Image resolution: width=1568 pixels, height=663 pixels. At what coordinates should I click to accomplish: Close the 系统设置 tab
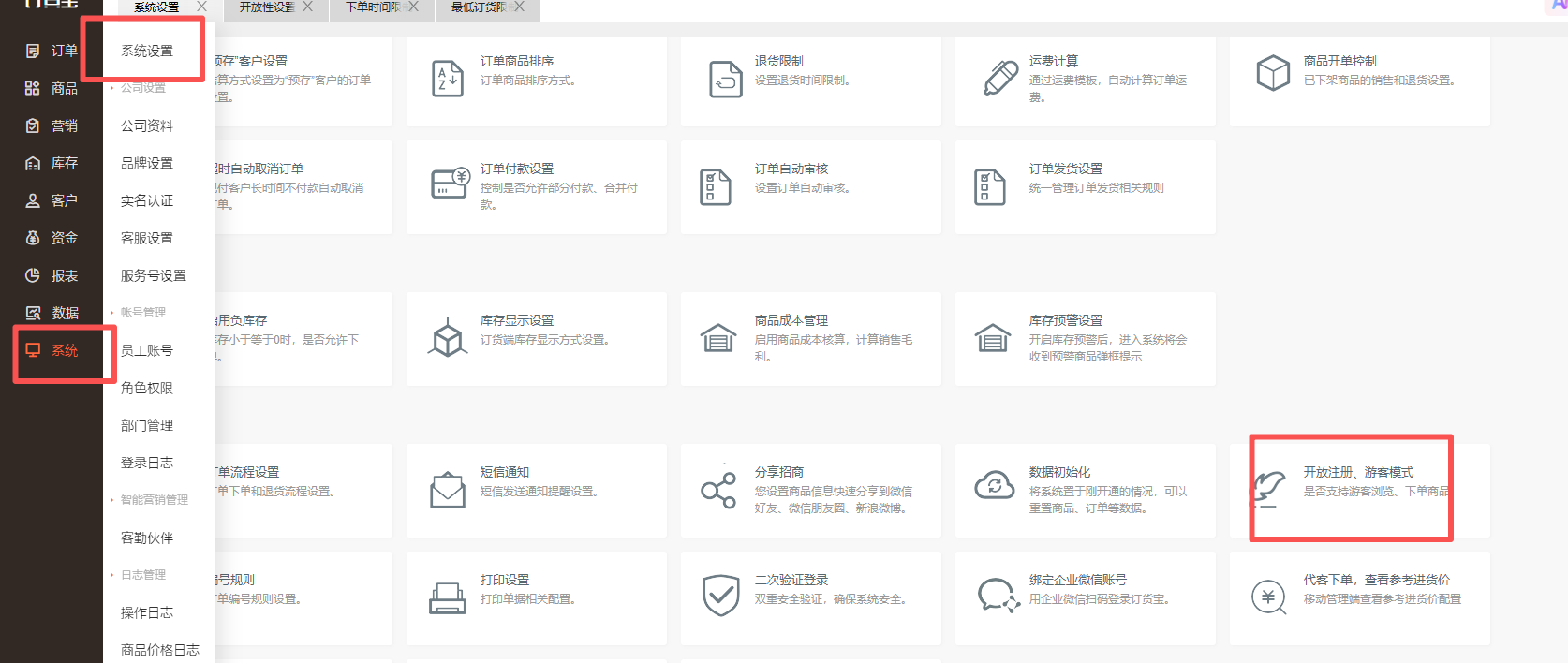[201, 7]
